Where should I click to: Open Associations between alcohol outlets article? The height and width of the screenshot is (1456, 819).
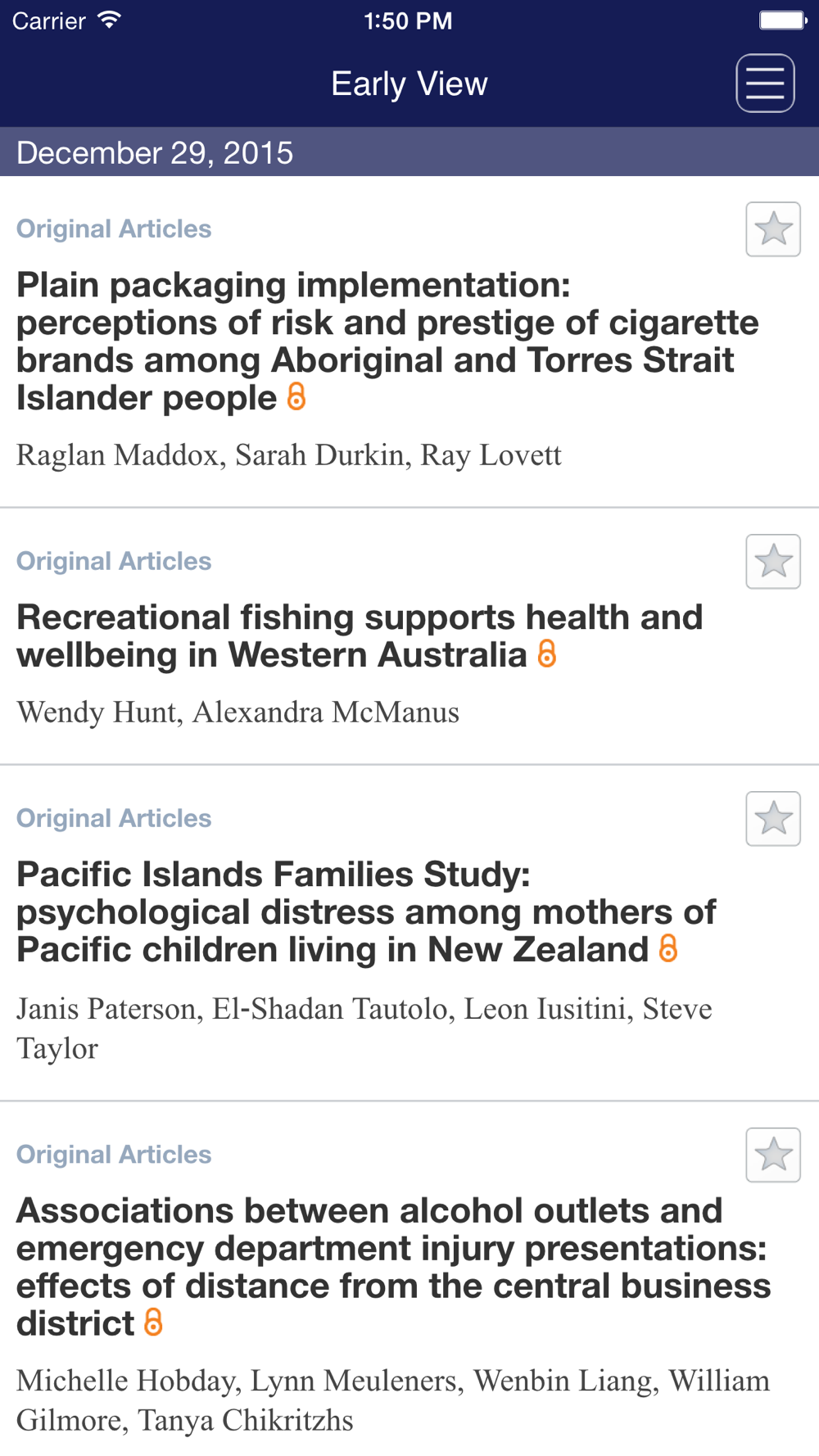pyautogui.click(x=393, y=1267)
